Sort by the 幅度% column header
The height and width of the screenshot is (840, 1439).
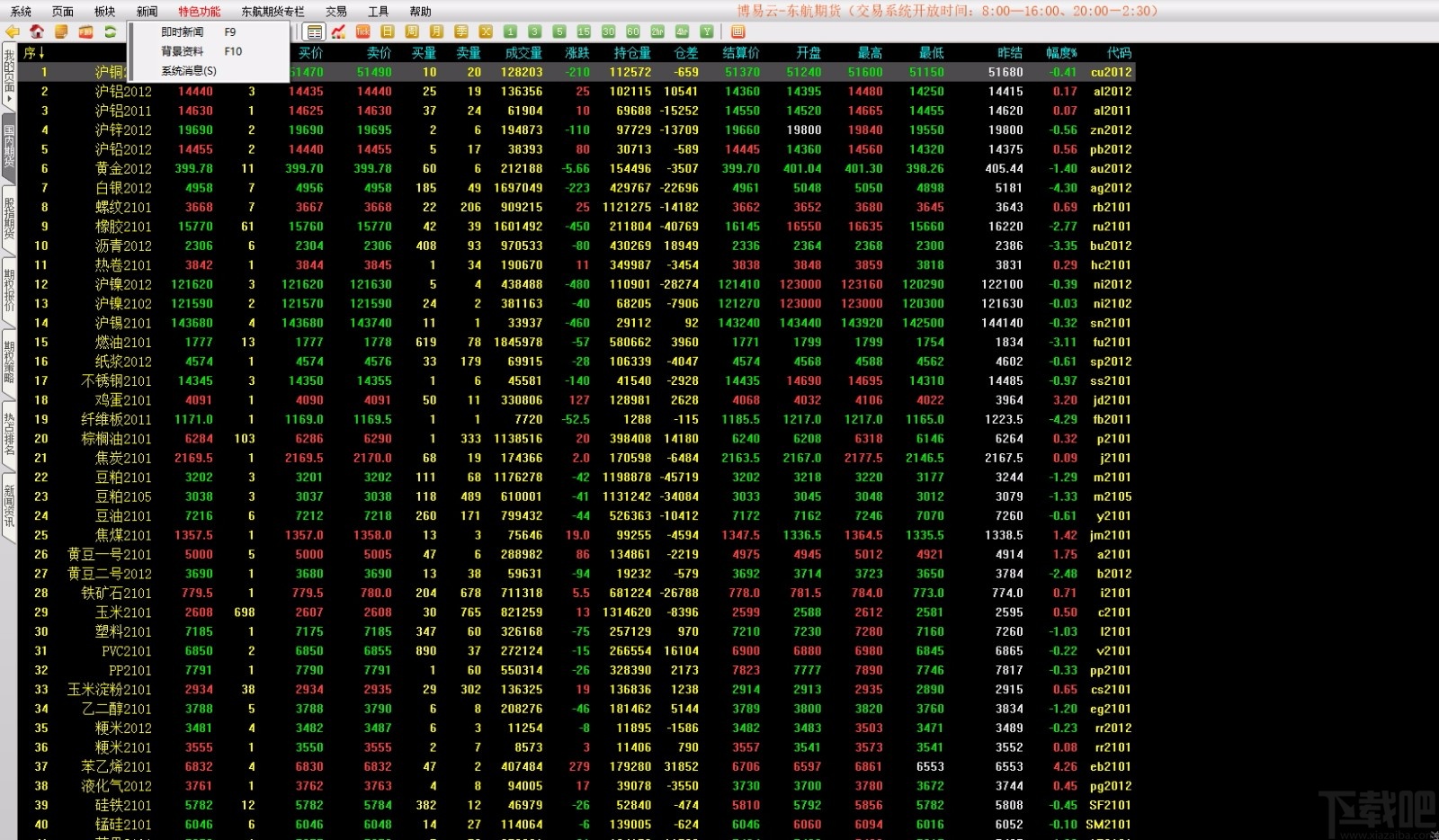pyautogui.click(x=1061, y=53)
